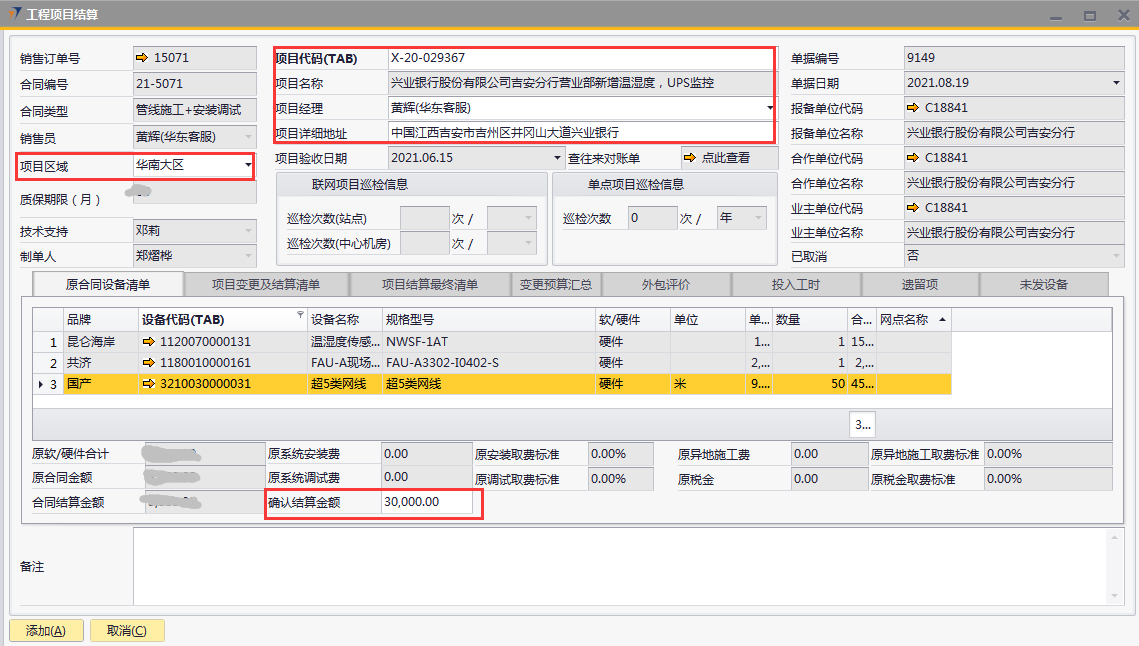Click link arrow next to 点此查看
The image size is (1139, 646).
click(689, 158)
